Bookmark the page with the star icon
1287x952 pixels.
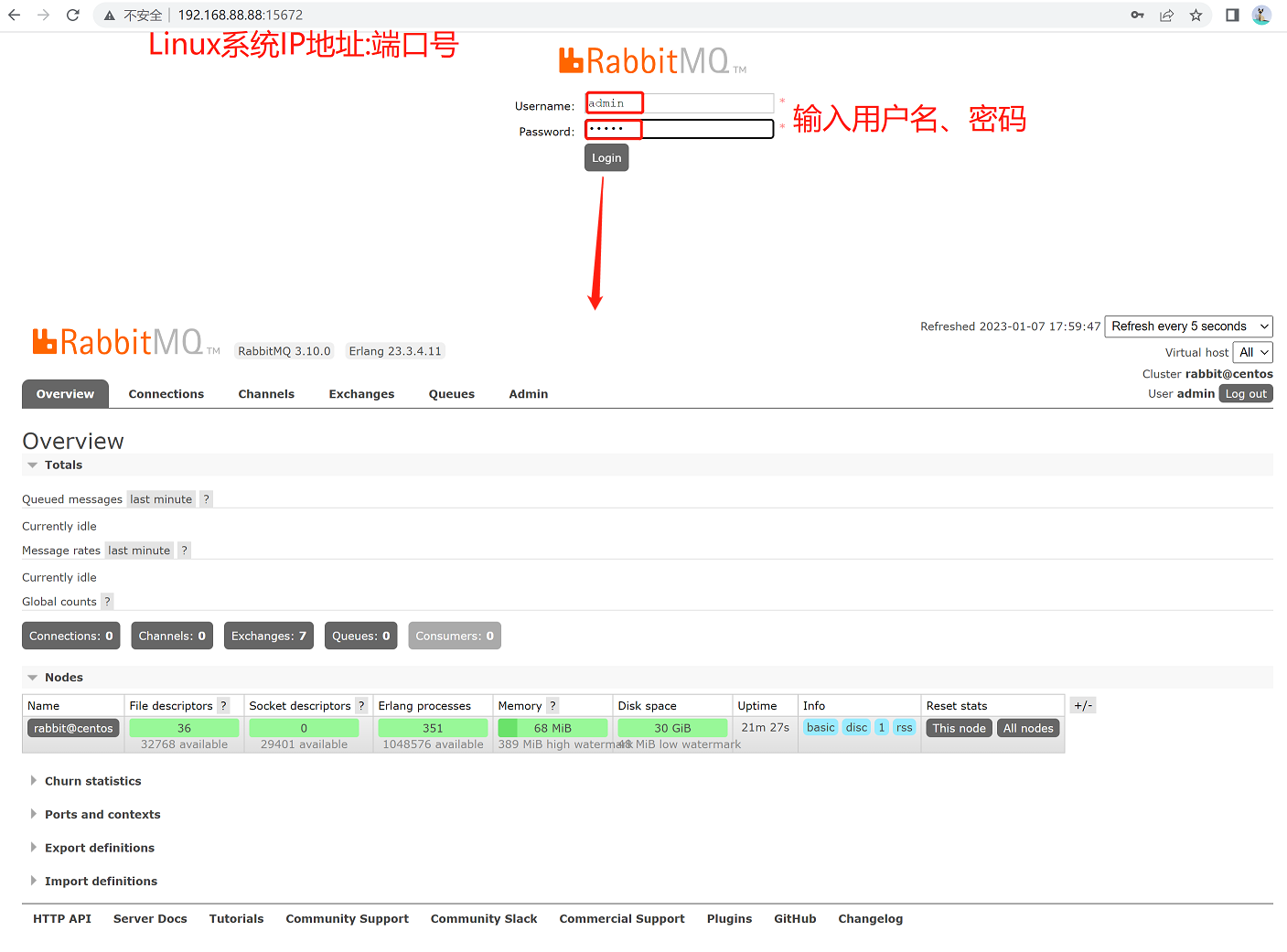pos(1196,15)
